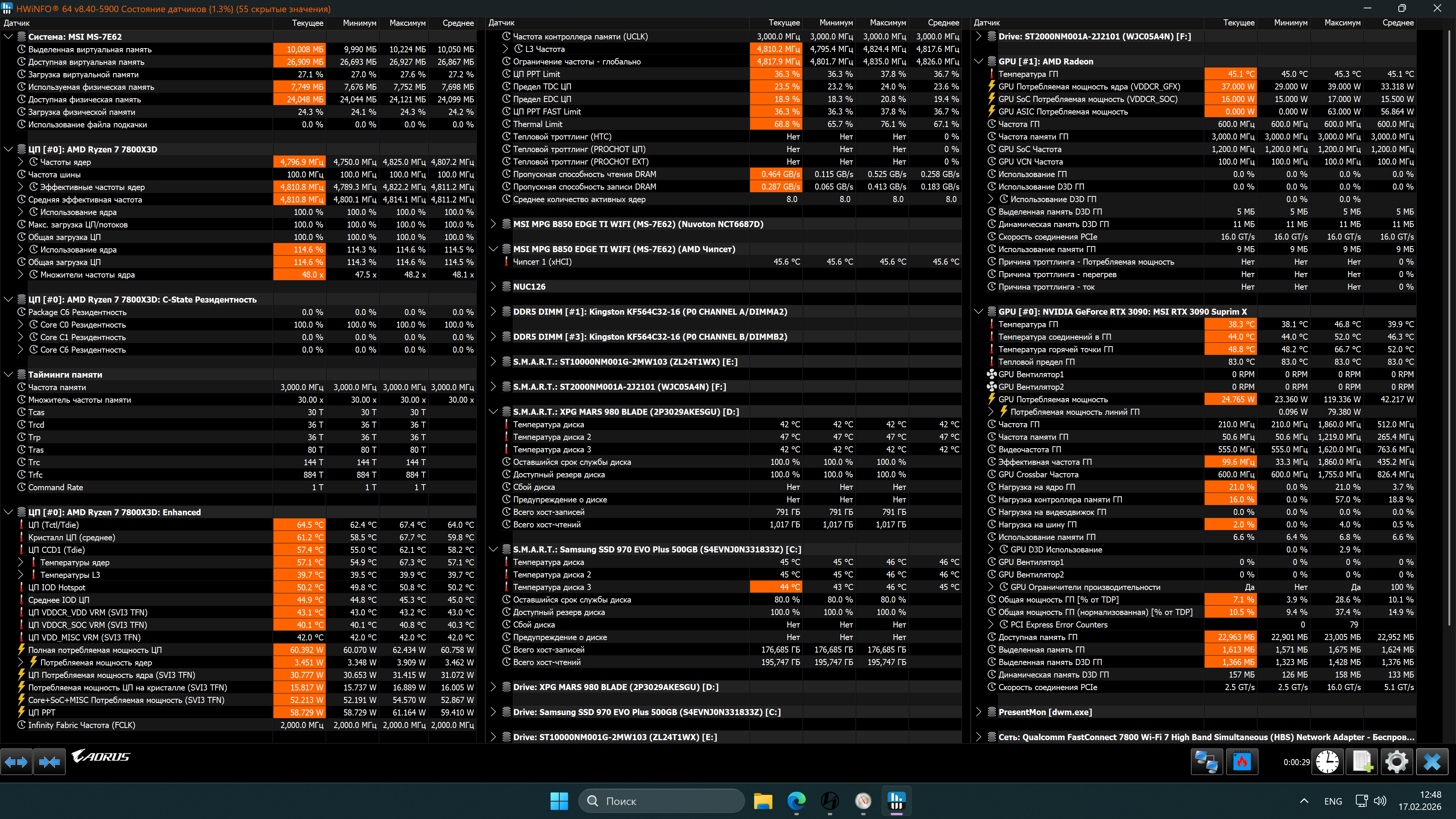The image size is (1456, 819).
Task: Collapse GPU [#1] AMD Radeon group
Action: click(978, 61)
